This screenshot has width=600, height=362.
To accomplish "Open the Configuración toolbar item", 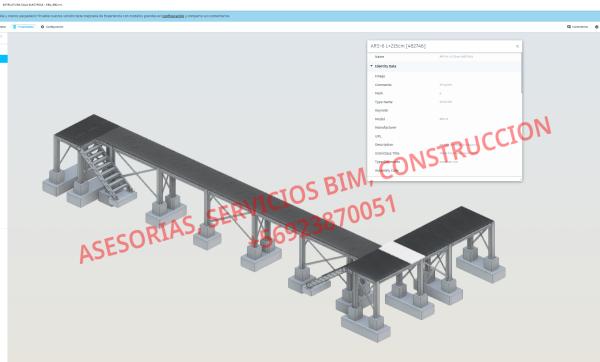I will tap(52, 27).
